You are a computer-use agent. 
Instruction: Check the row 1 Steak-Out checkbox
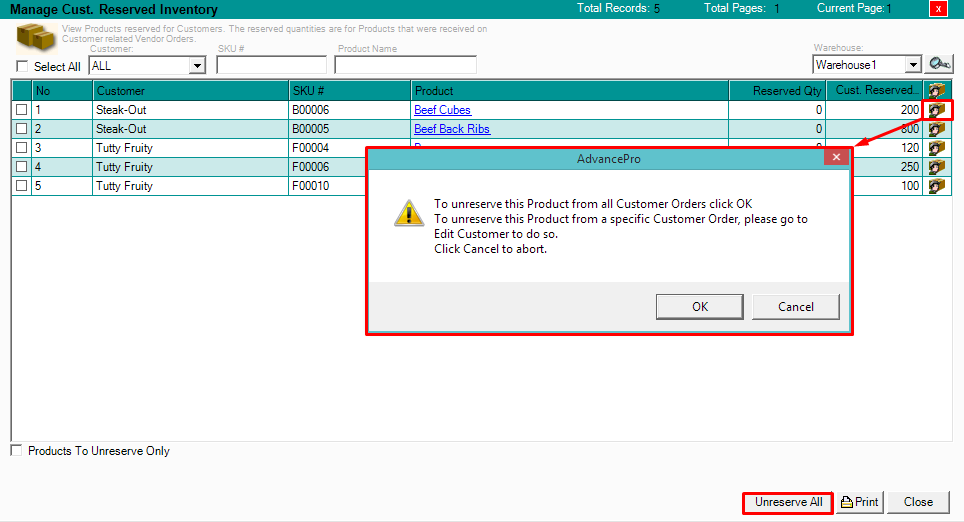(x=22, y=110)
